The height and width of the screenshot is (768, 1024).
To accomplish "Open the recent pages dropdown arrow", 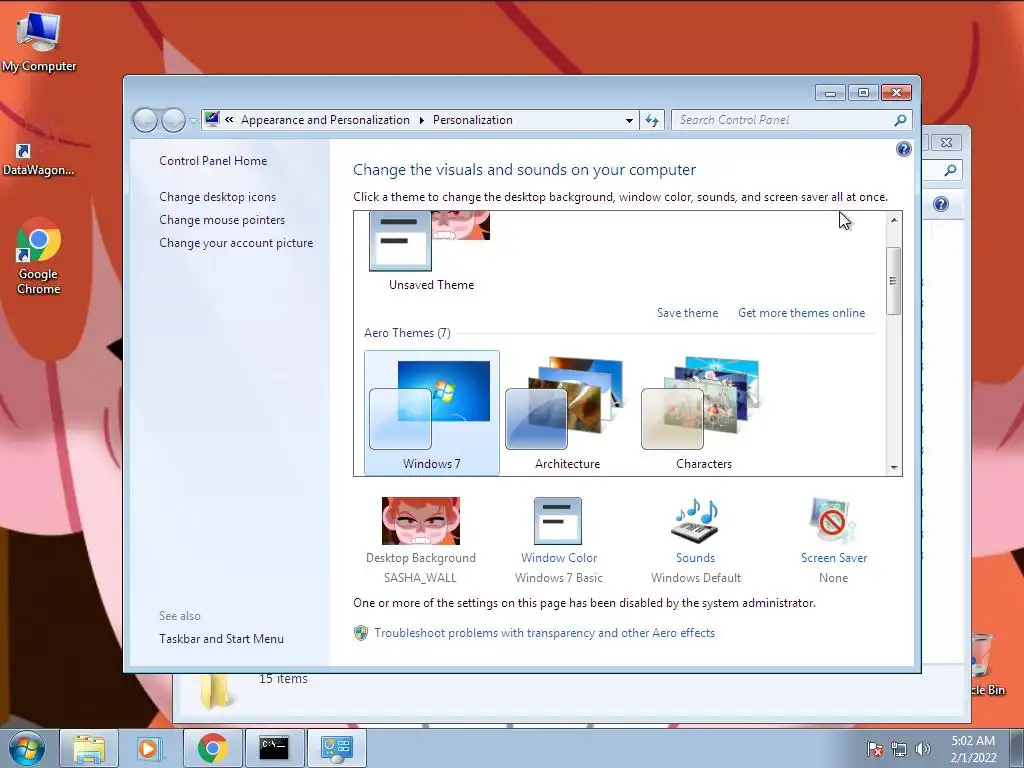I will point(193,121).
